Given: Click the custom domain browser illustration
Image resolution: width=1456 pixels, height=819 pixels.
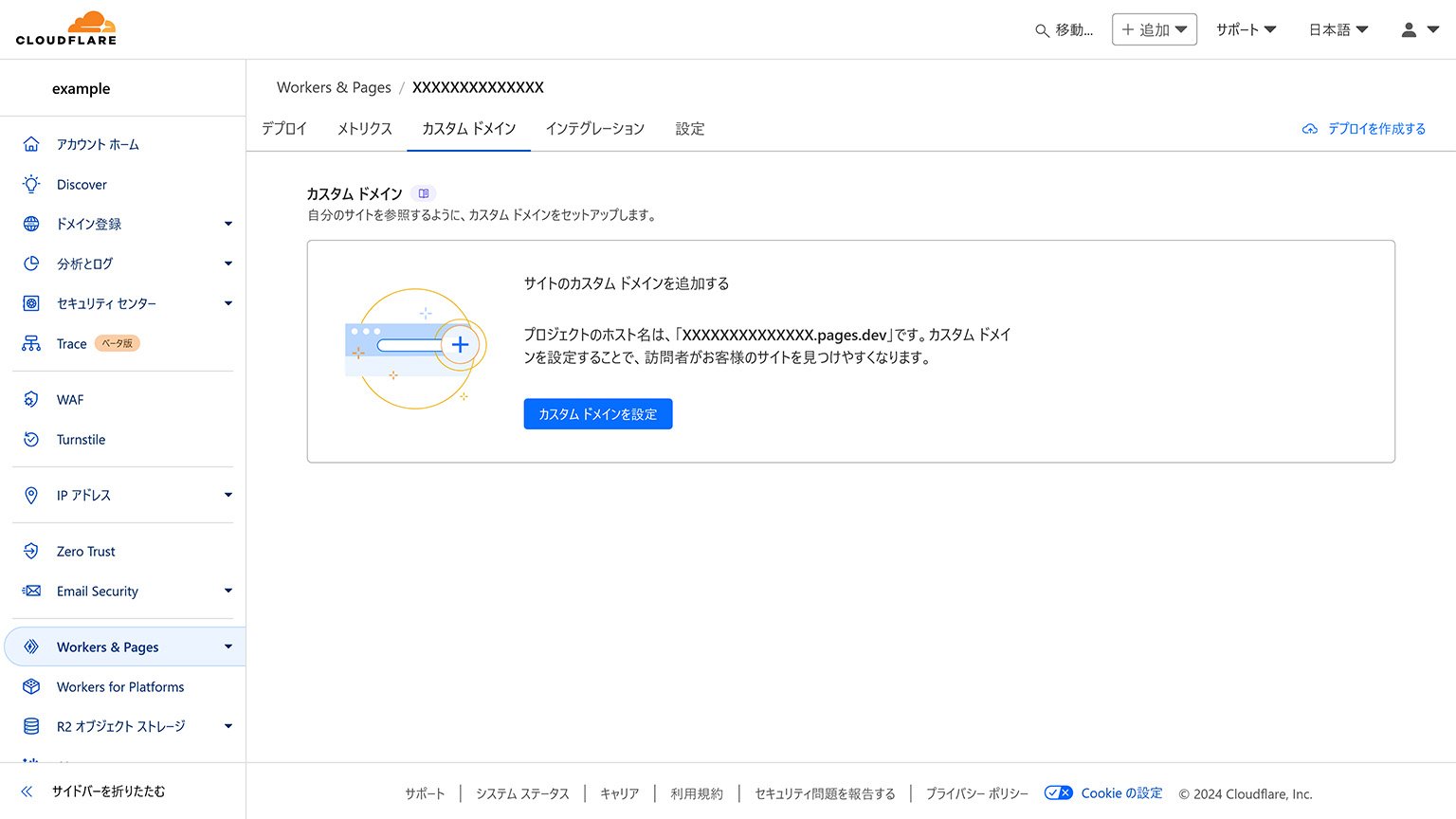Looking at the screenshot, I should pyautogui.click(x=415, y=348).
